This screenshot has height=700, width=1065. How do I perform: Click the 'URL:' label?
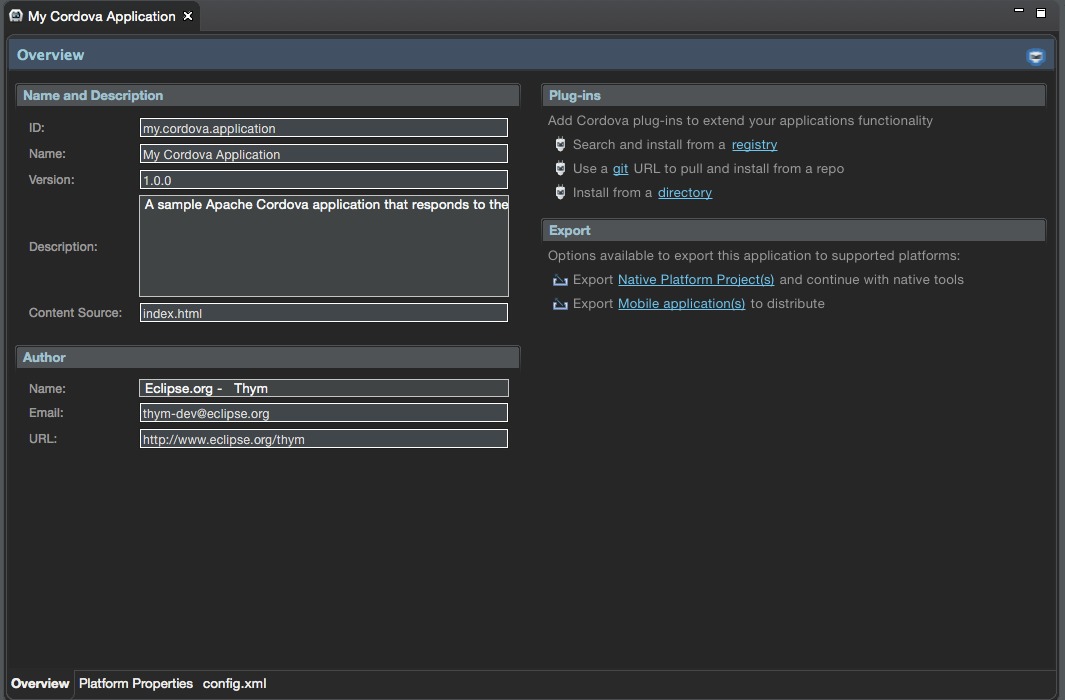43,439
